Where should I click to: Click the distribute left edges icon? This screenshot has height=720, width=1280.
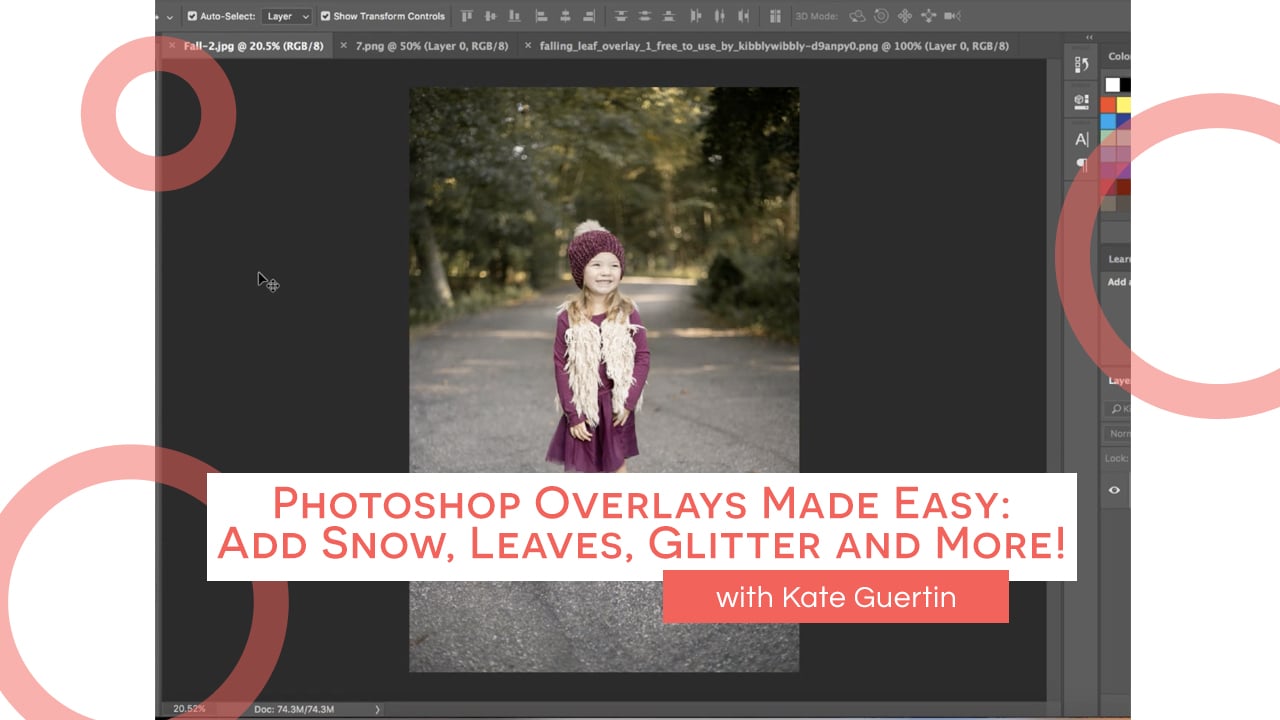[x=695, y=16]
